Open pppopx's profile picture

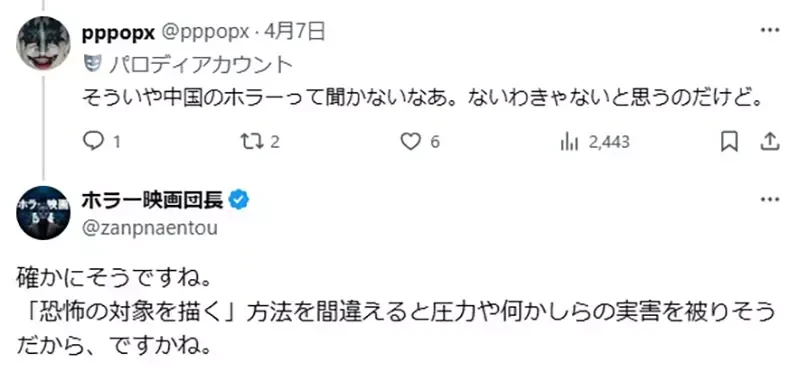[43, 42]
